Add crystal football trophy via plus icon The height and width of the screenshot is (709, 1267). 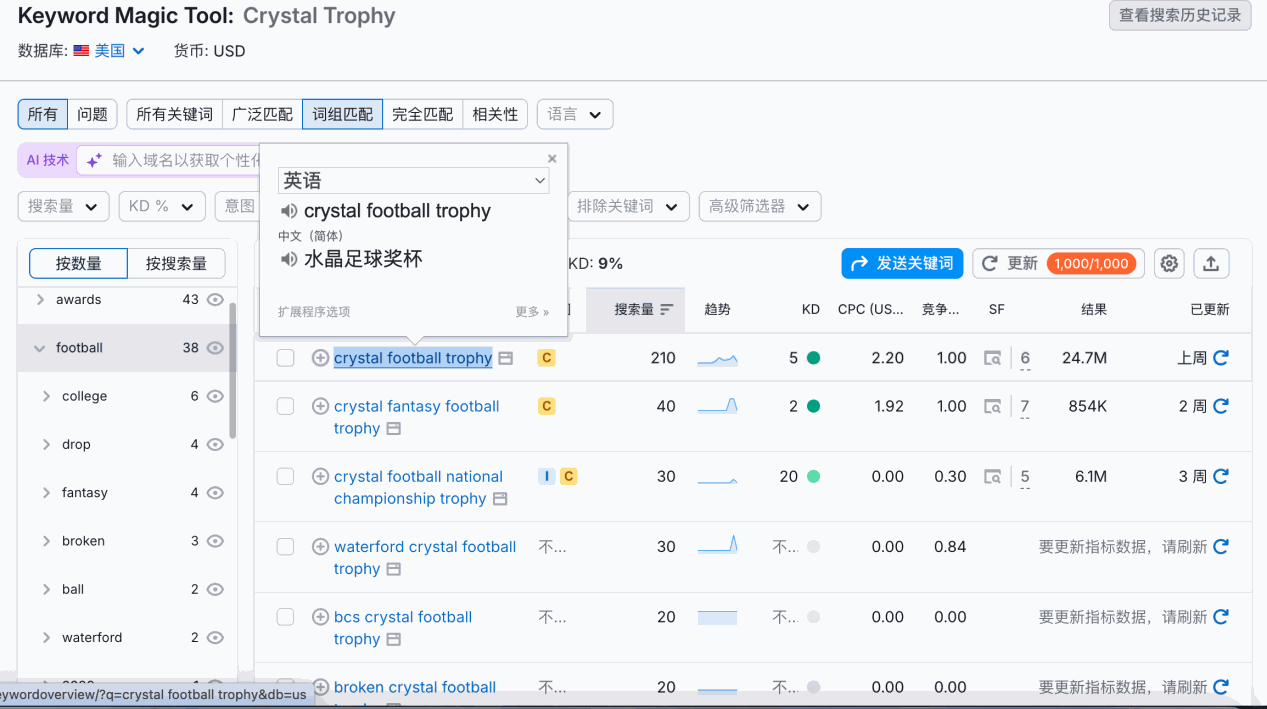click(320, 358)
